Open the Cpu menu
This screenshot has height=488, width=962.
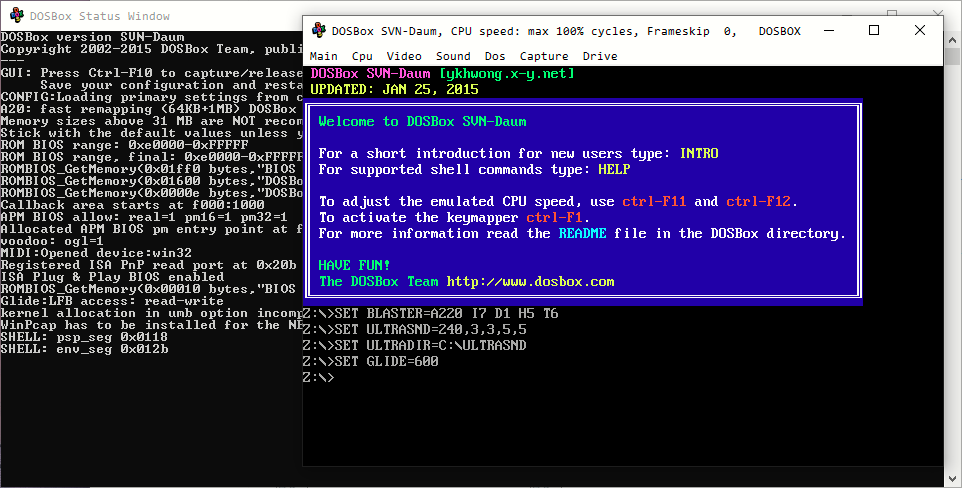[x=362, y=56]
